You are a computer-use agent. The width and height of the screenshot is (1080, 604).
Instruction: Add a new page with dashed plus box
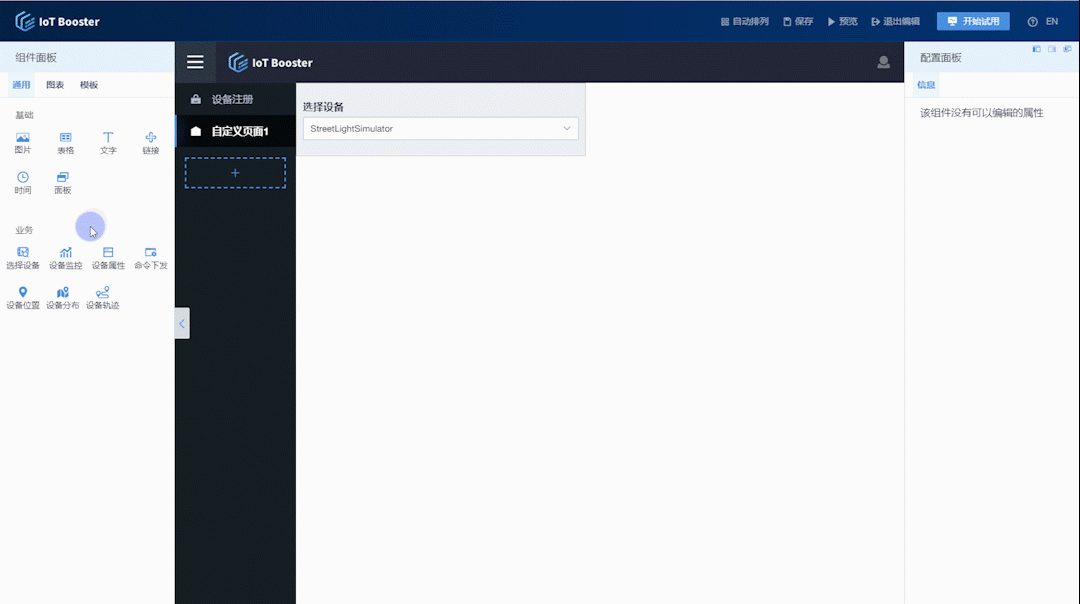[x=235, y=173]
